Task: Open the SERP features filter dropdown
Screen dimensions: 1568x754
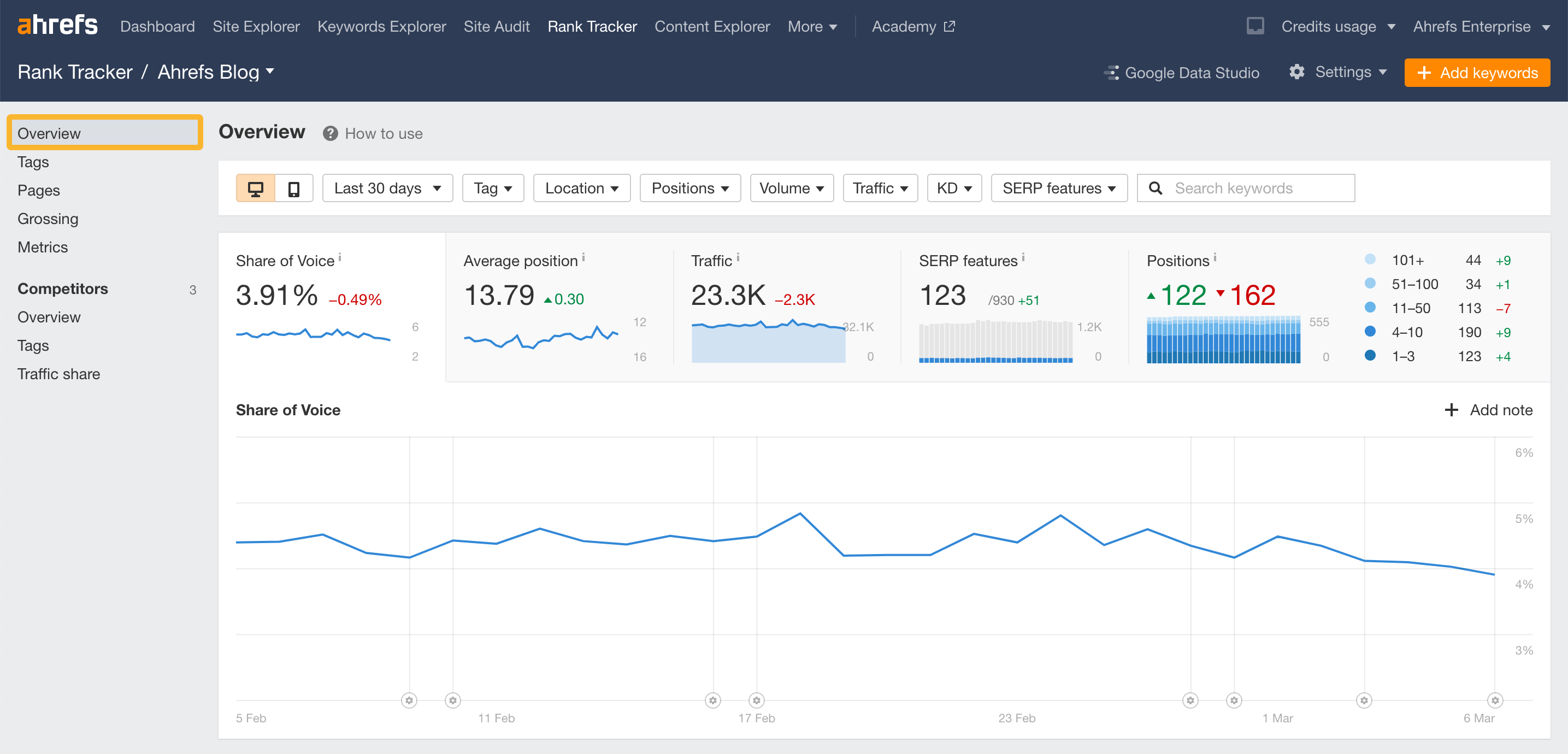Action: (x=1059, y=188)
